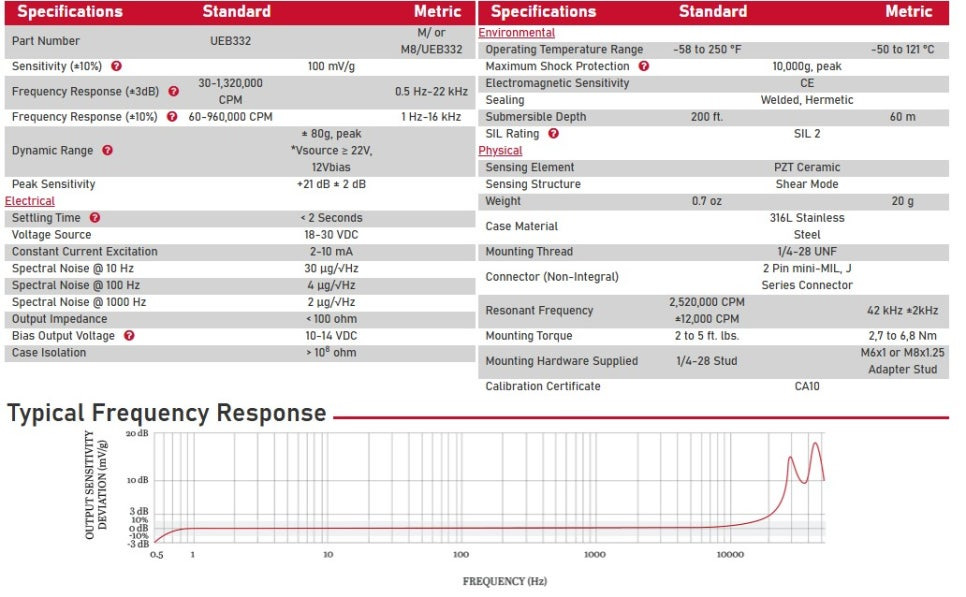Select the 2-10 mA excitation value
Screen dimensions: 966x597
(331, 251)
